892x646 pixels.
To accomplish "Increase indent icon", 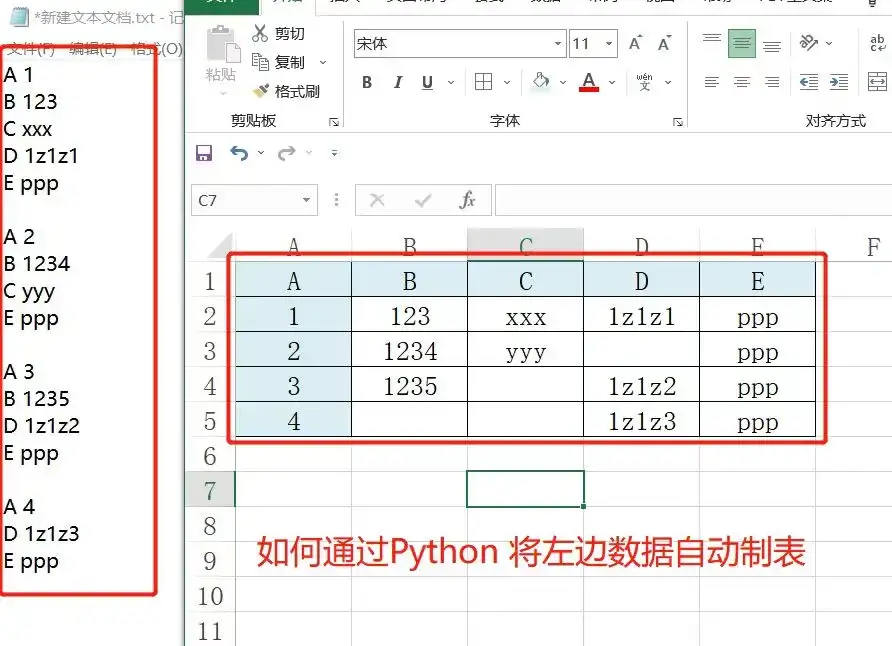I will 839,82.
